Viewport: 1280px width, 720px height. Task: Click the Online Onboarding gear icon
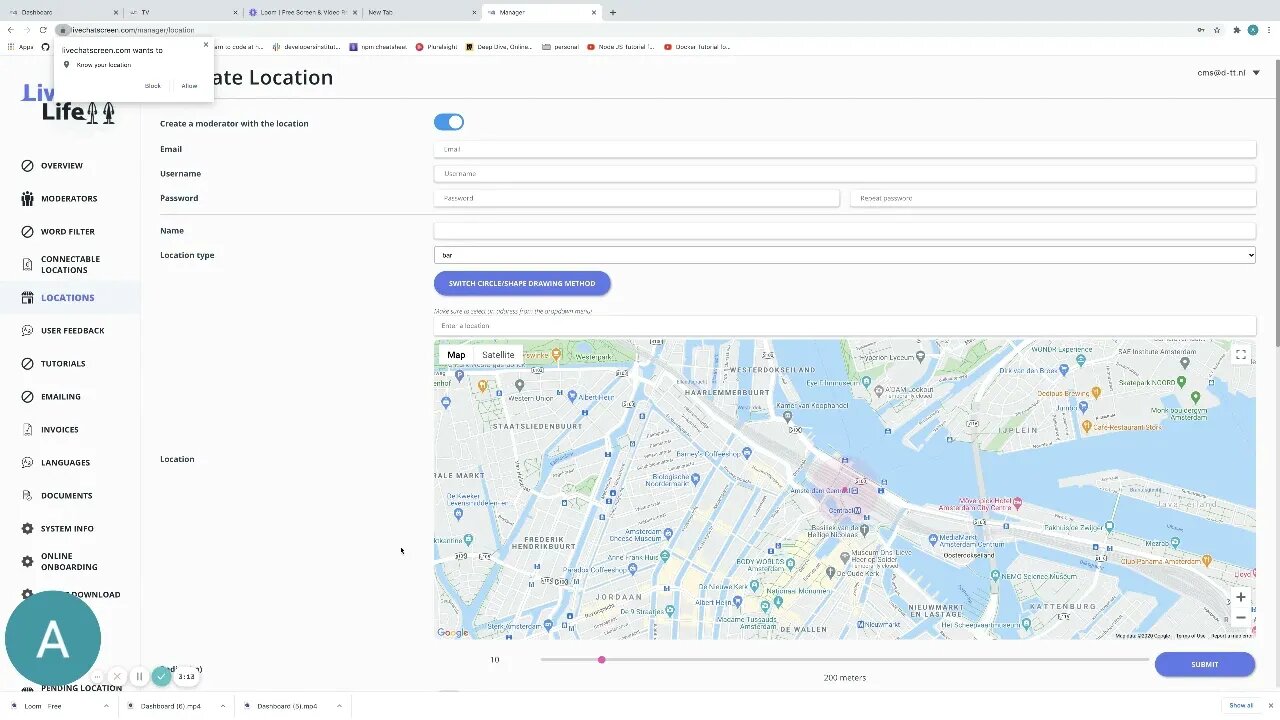27,562
